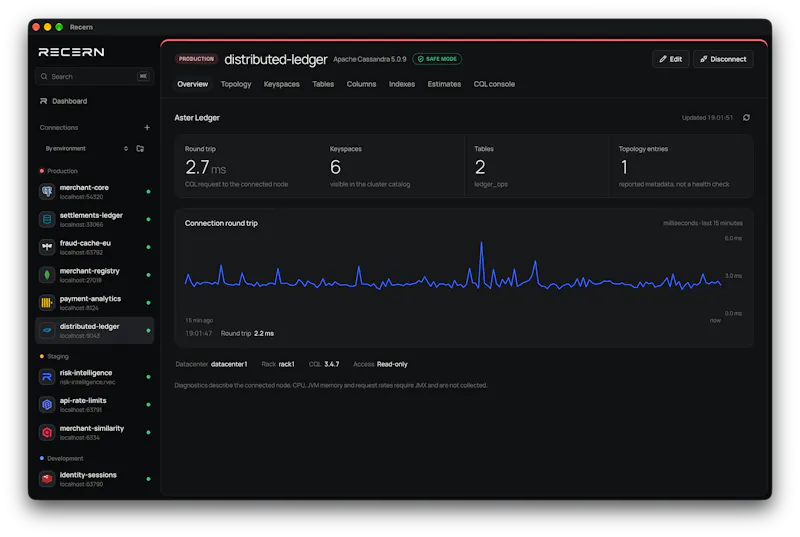This screenshot has height=537, width=800.
Task: Click the merchant-similarity connection icon
Action: click(47, 432)
